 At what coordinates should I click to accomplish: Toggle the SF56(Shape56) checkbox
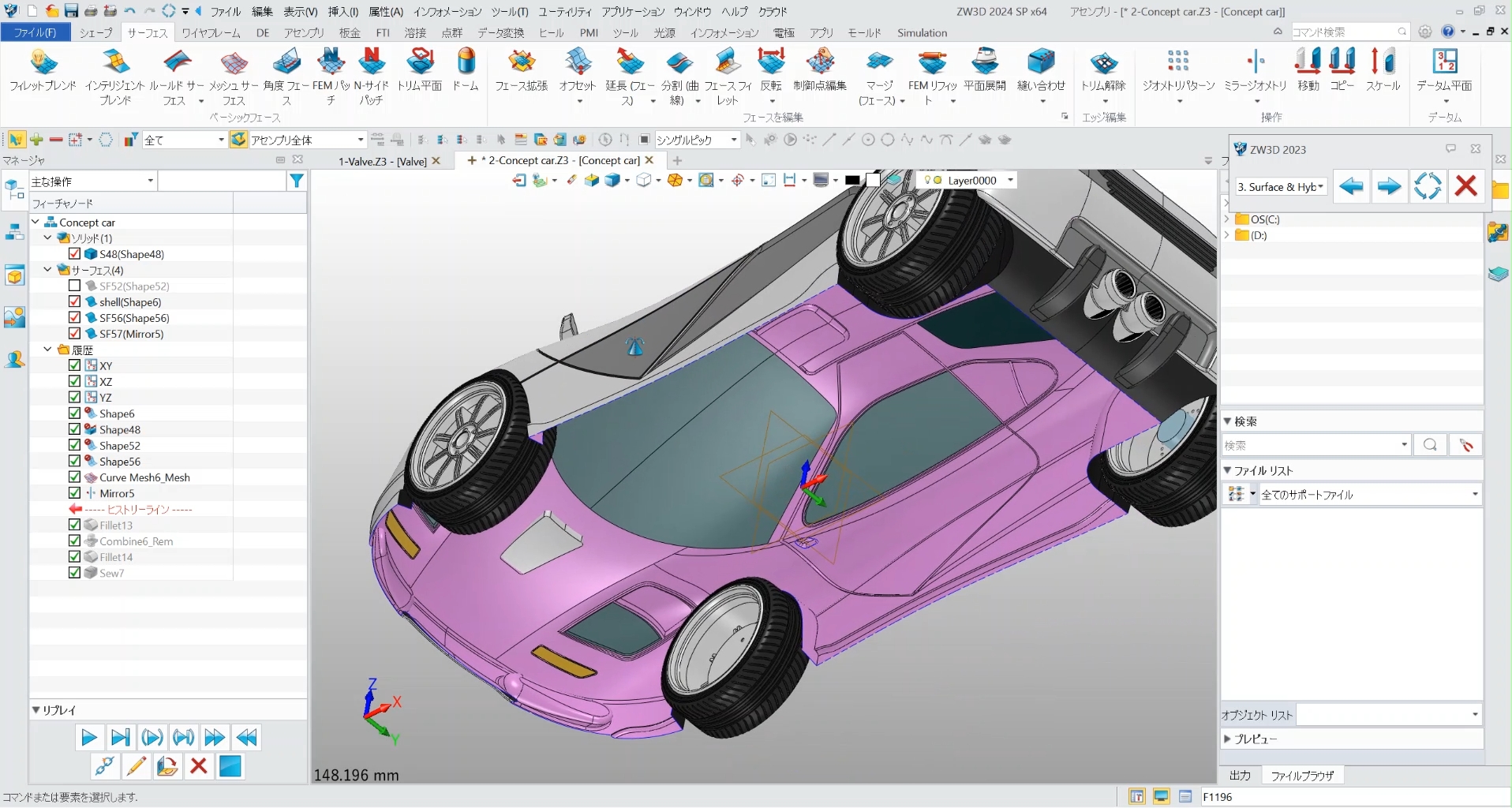tap(74, 317)
